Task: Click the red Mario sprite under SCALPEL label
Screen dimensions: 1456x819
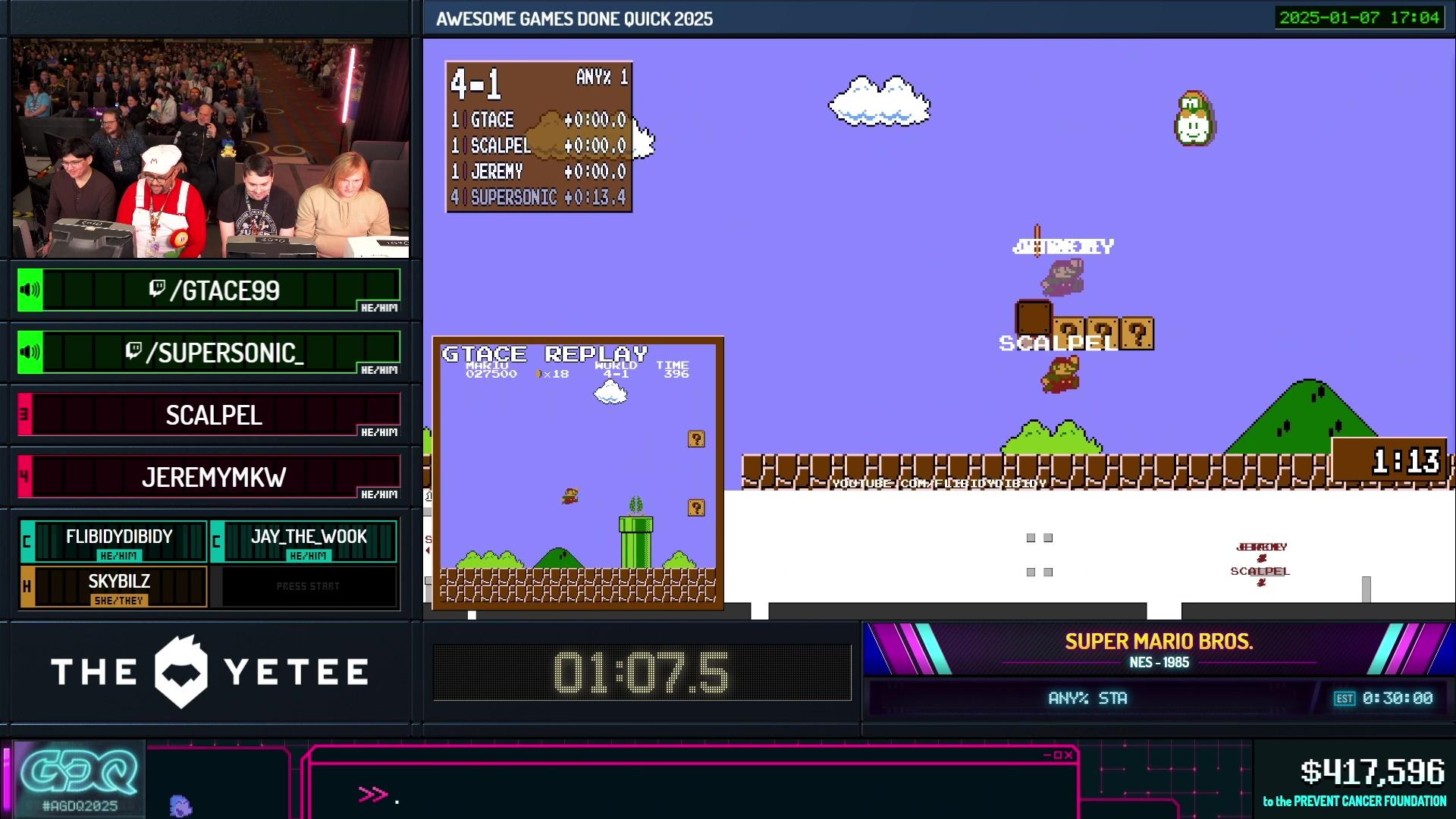Action: click(1060, 375)
